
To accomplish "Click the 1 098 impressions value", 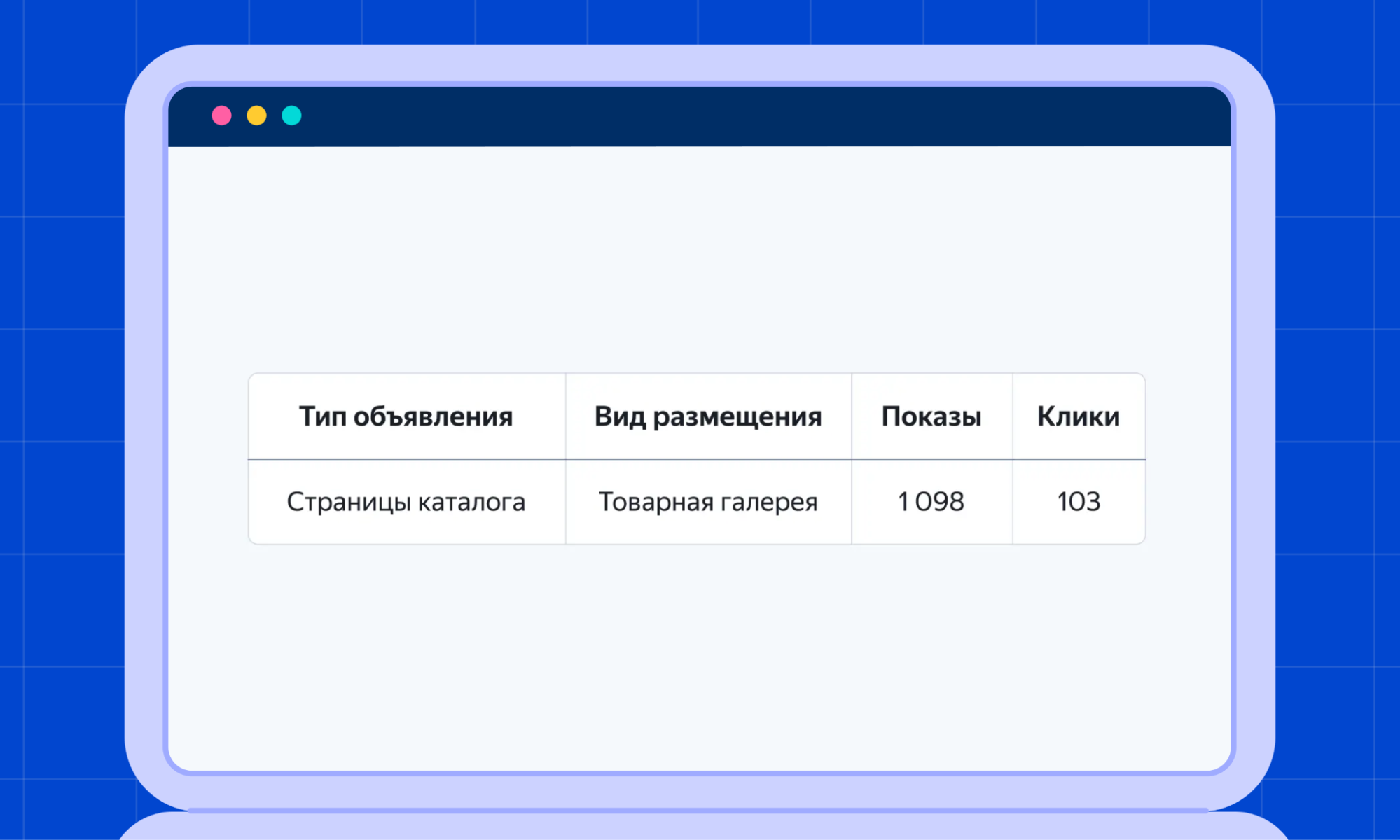I will [x=931, y=502].
